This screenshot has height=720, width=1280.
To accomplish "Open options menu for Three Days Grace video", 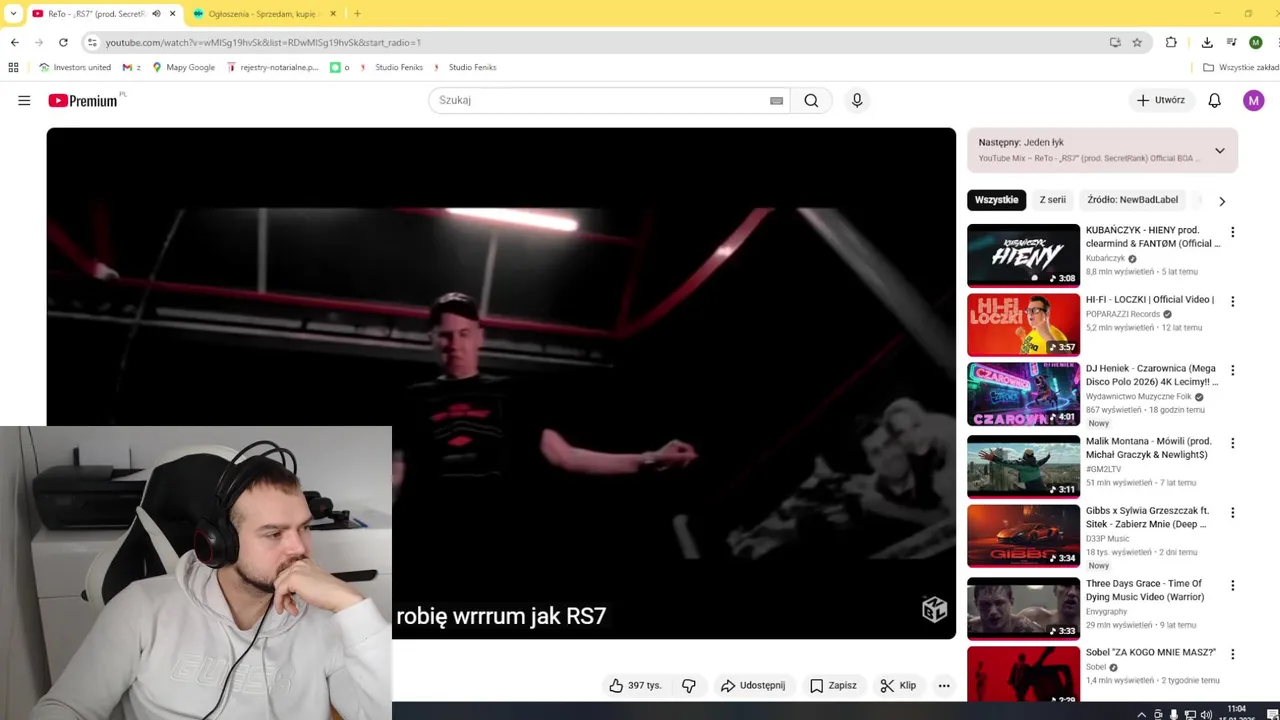I will point(1232,585).
